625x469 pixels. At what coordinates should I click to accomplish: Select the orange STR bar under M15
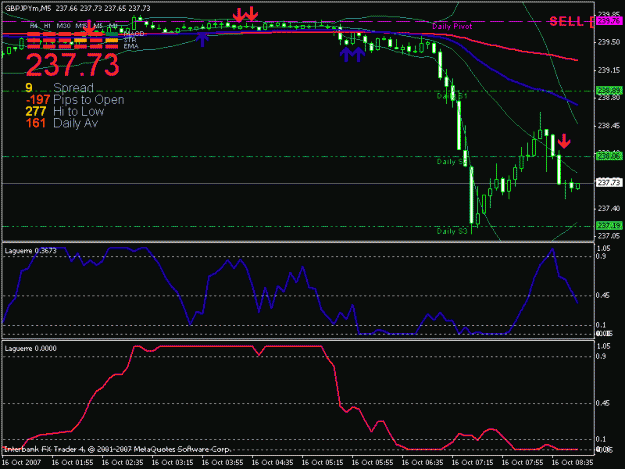[x=81, y=40]
